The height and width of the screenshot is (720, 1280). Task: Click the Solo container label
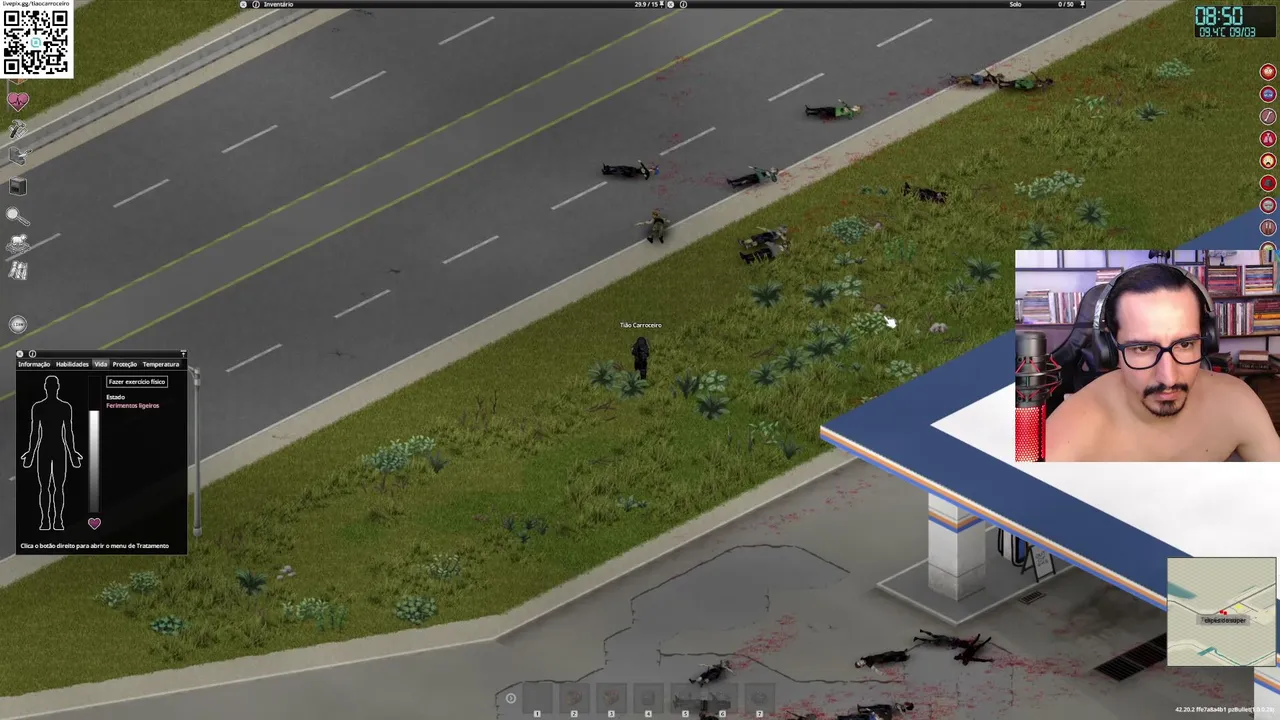click(x=1015, y=4)
